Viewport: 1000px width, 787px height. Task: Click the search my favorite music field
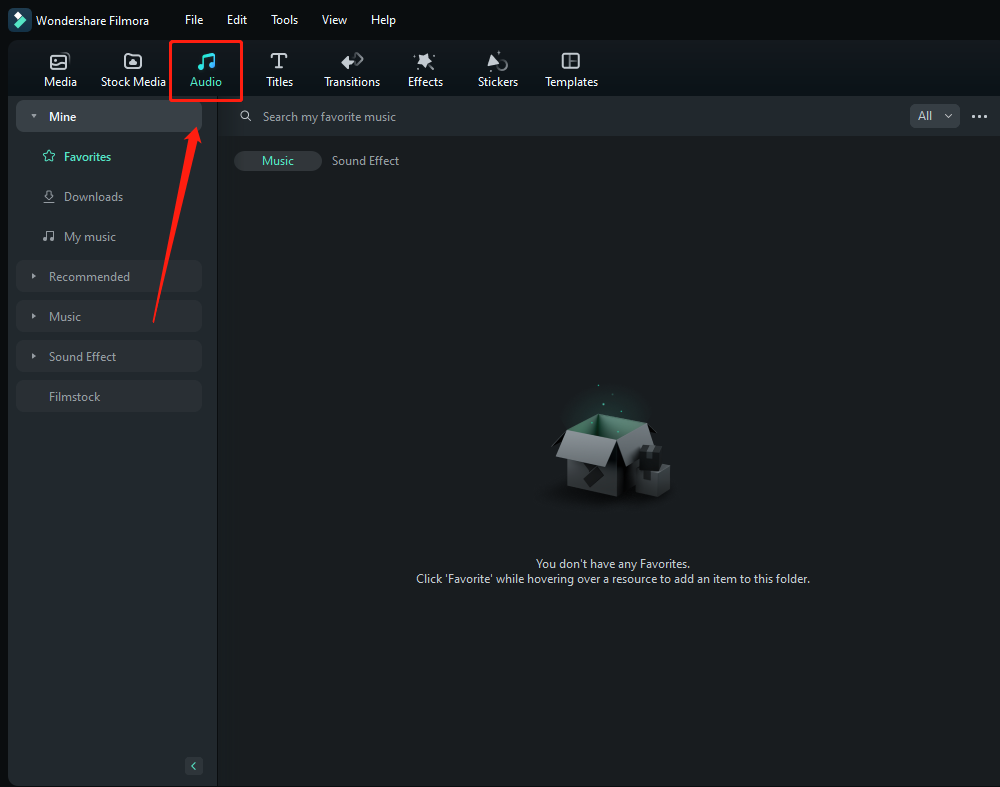[x=500, y=117]
